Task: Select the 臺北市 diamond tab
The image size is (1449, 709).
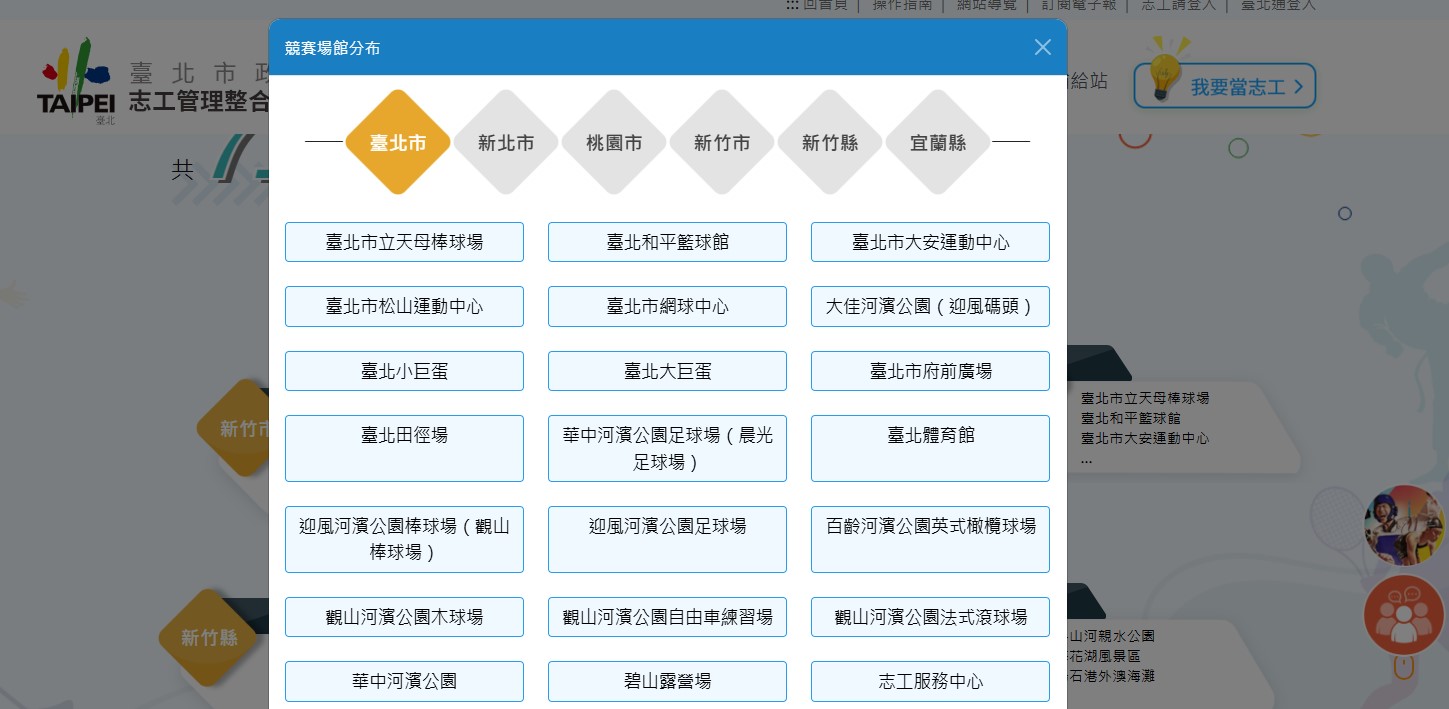Action: (x=398, y=143)
